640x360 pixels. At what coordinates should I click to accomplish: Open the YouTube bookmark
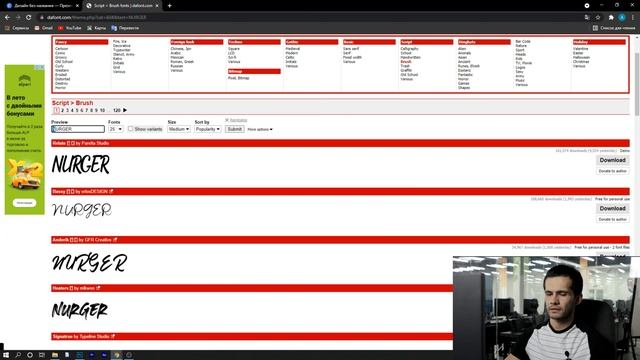pos(69,28)
